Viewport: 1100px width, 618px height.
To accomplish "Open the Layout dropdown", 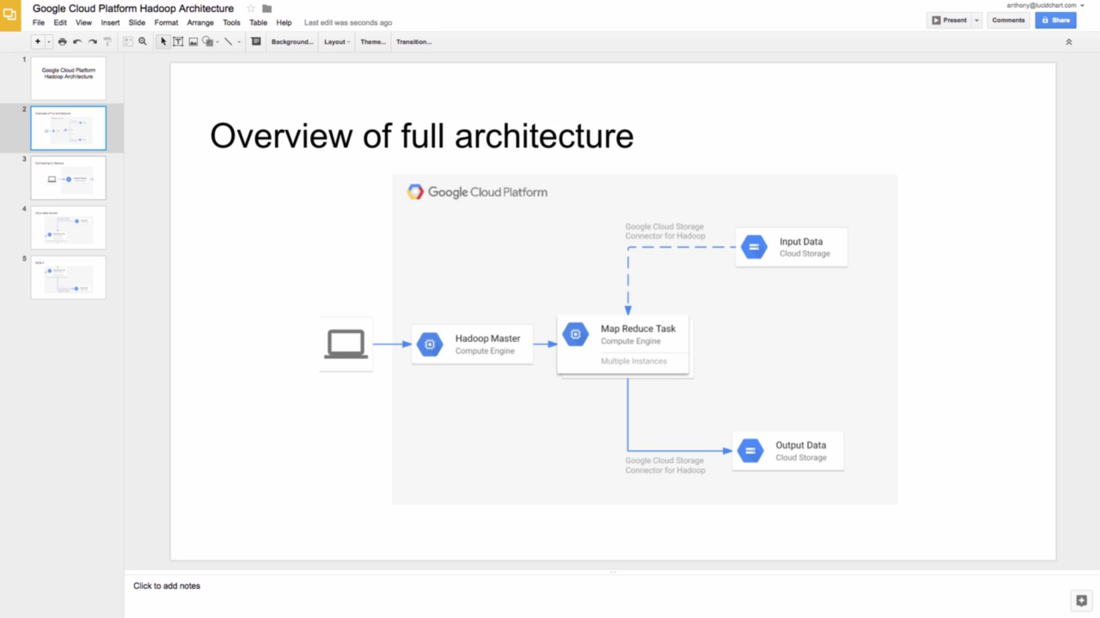I will coord(336,42).
